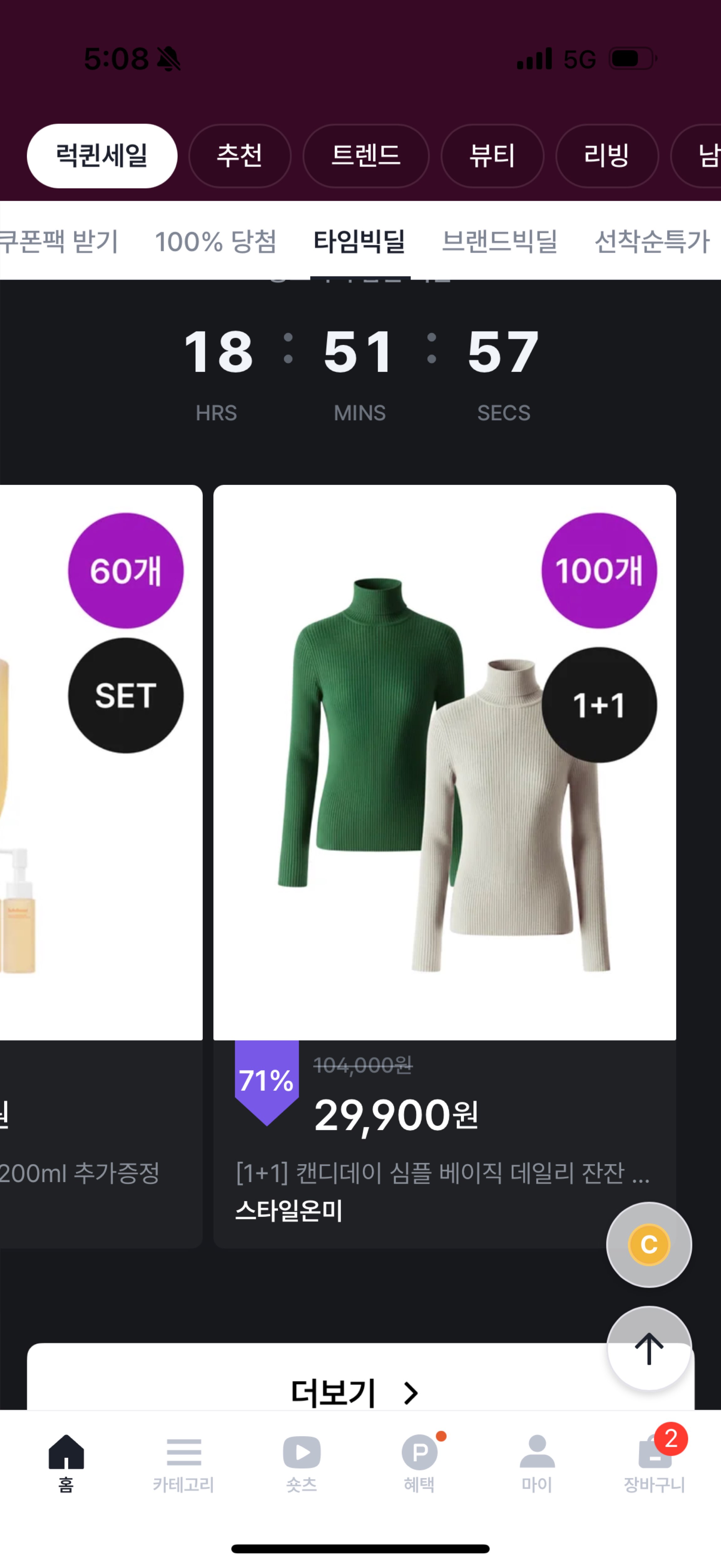The image size is (721, 1568).
Task: Select the 럭퀸세일 category pill
Action: 102,156
